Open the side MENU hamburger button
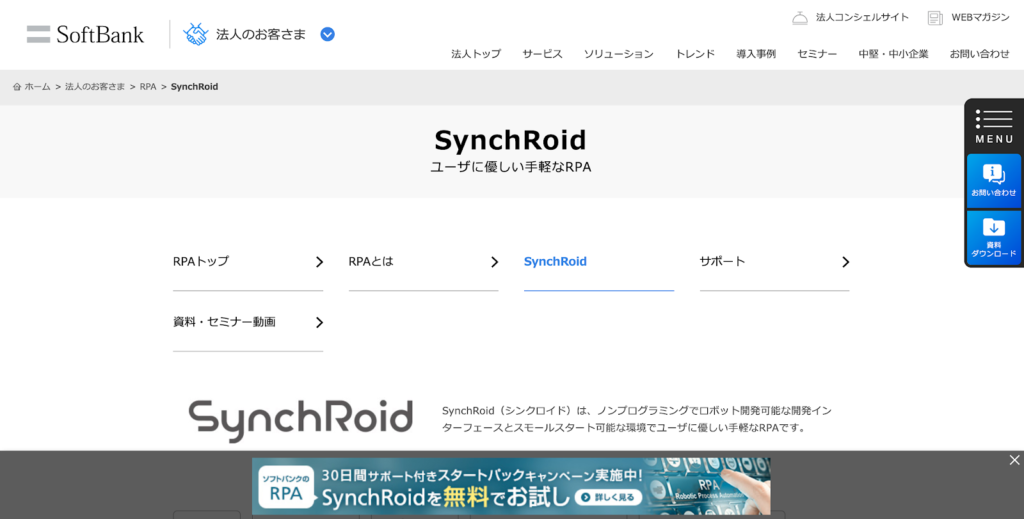1024x519 pixels. click(994, 126)
